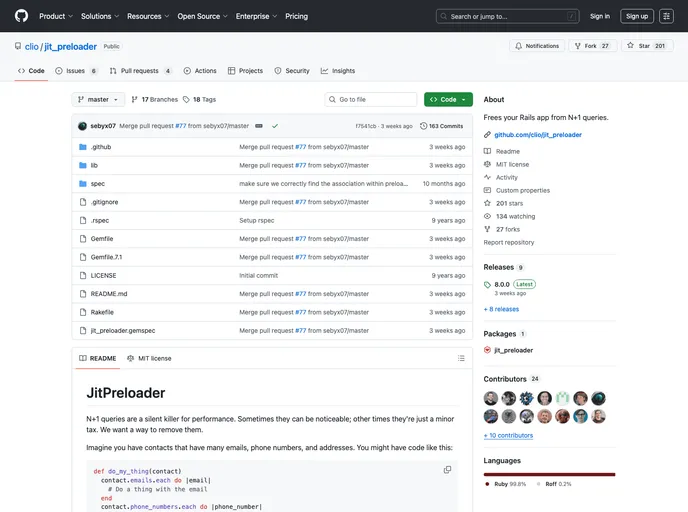Image resolution: width=688 pixels, height=512 pixels.
Task: Switch to the Issues tab
Action: coord(76,71)
